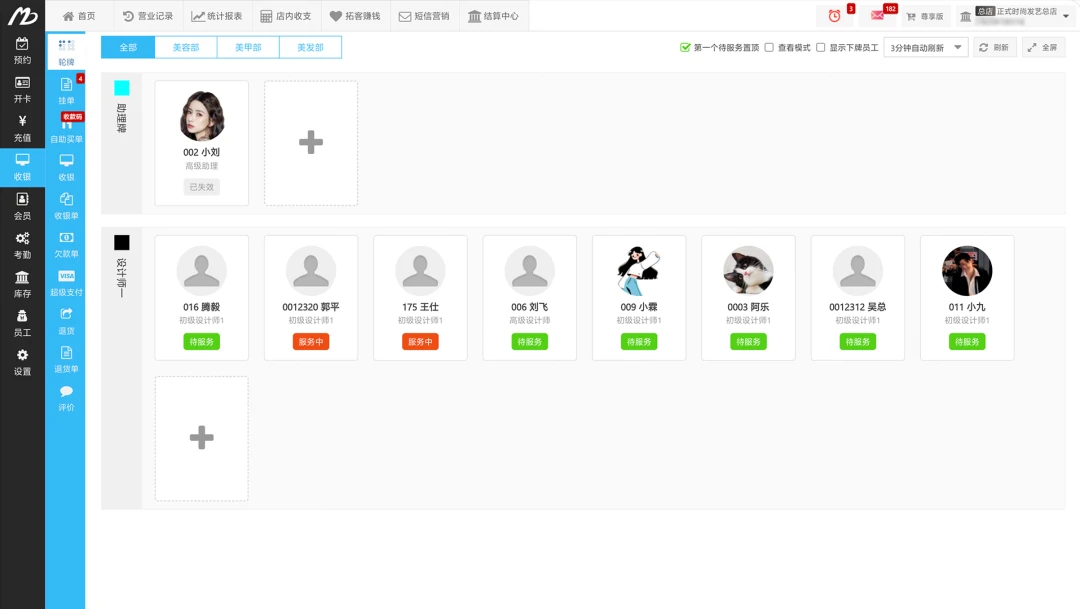Open 开卡 in the left sidebar
Image resolution: width=1080 pixels, height=609 pixels.
(22, 90)
